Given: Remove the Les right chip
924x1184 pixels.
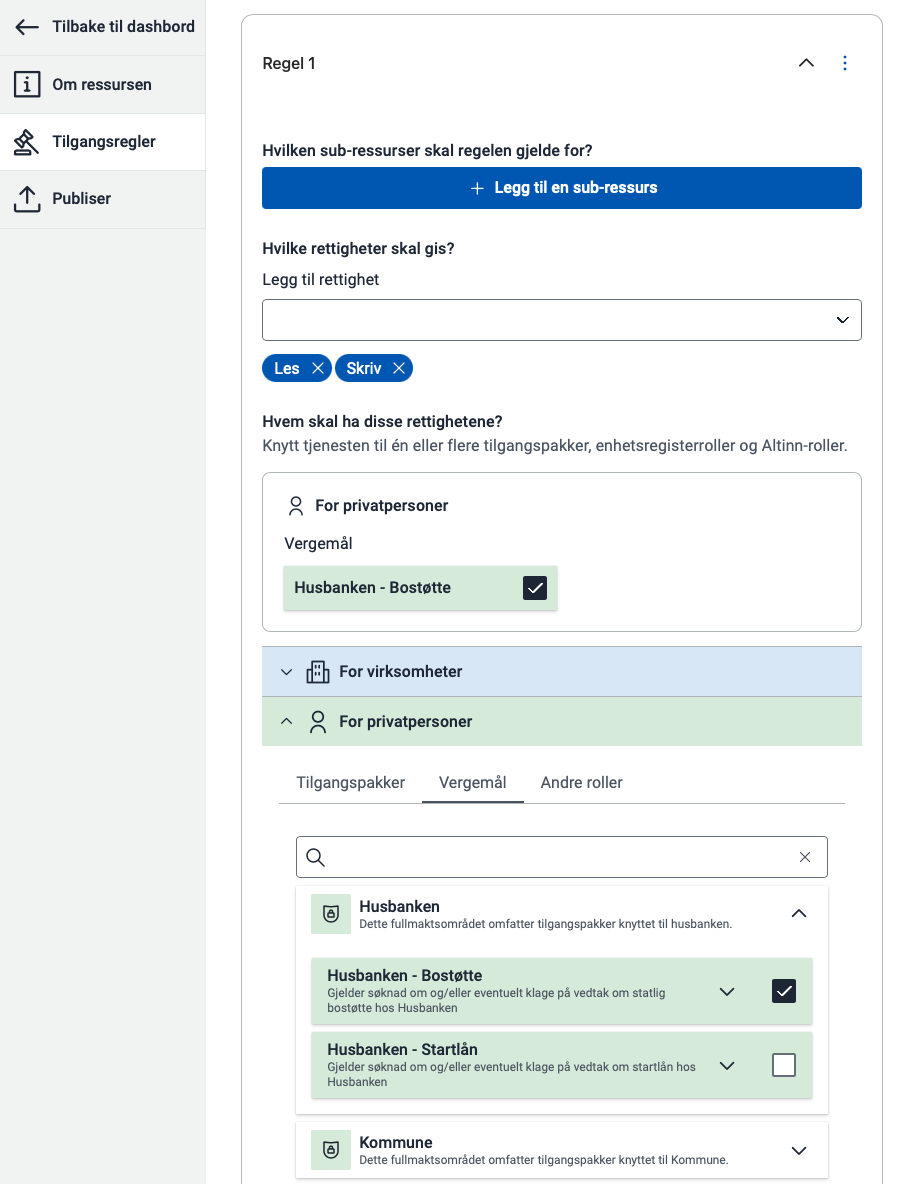Looking at the screenshot, I should (318, 369).
